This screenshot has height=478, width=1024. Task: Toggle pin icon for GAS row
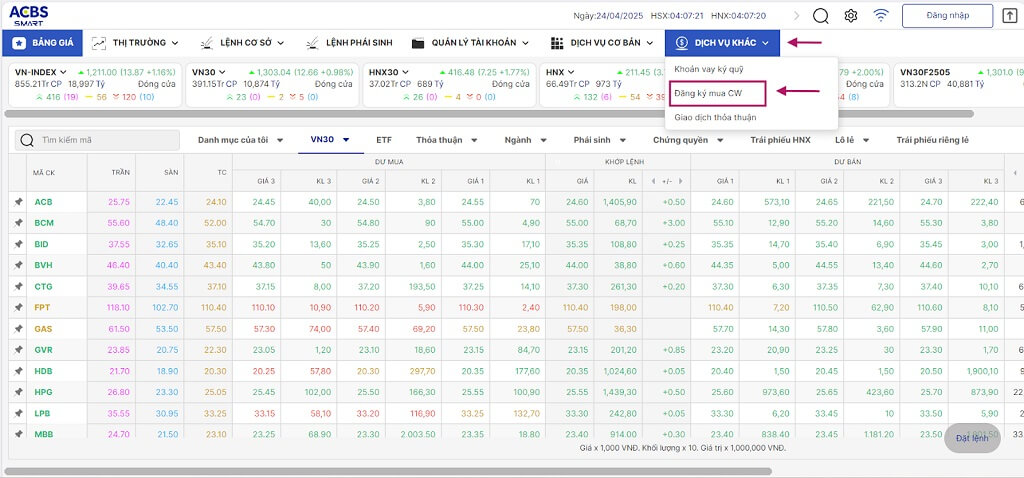18,329
